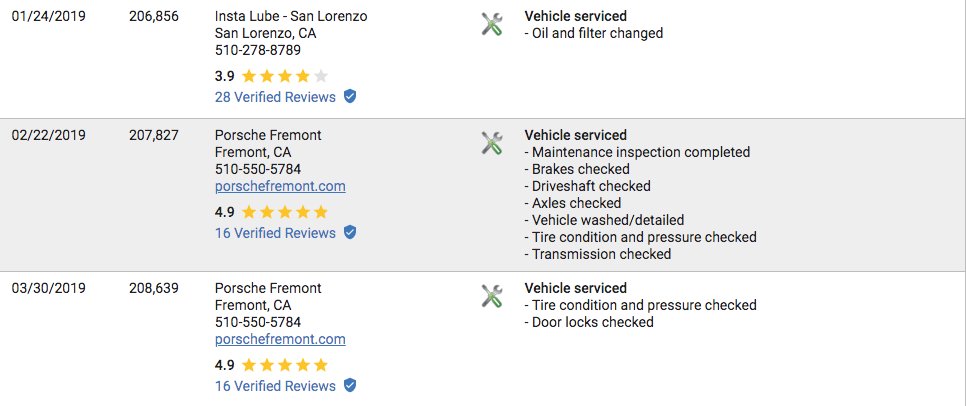966x406 pixels.
Task: Click the Door locks checked entry
Action: point(589,322)
